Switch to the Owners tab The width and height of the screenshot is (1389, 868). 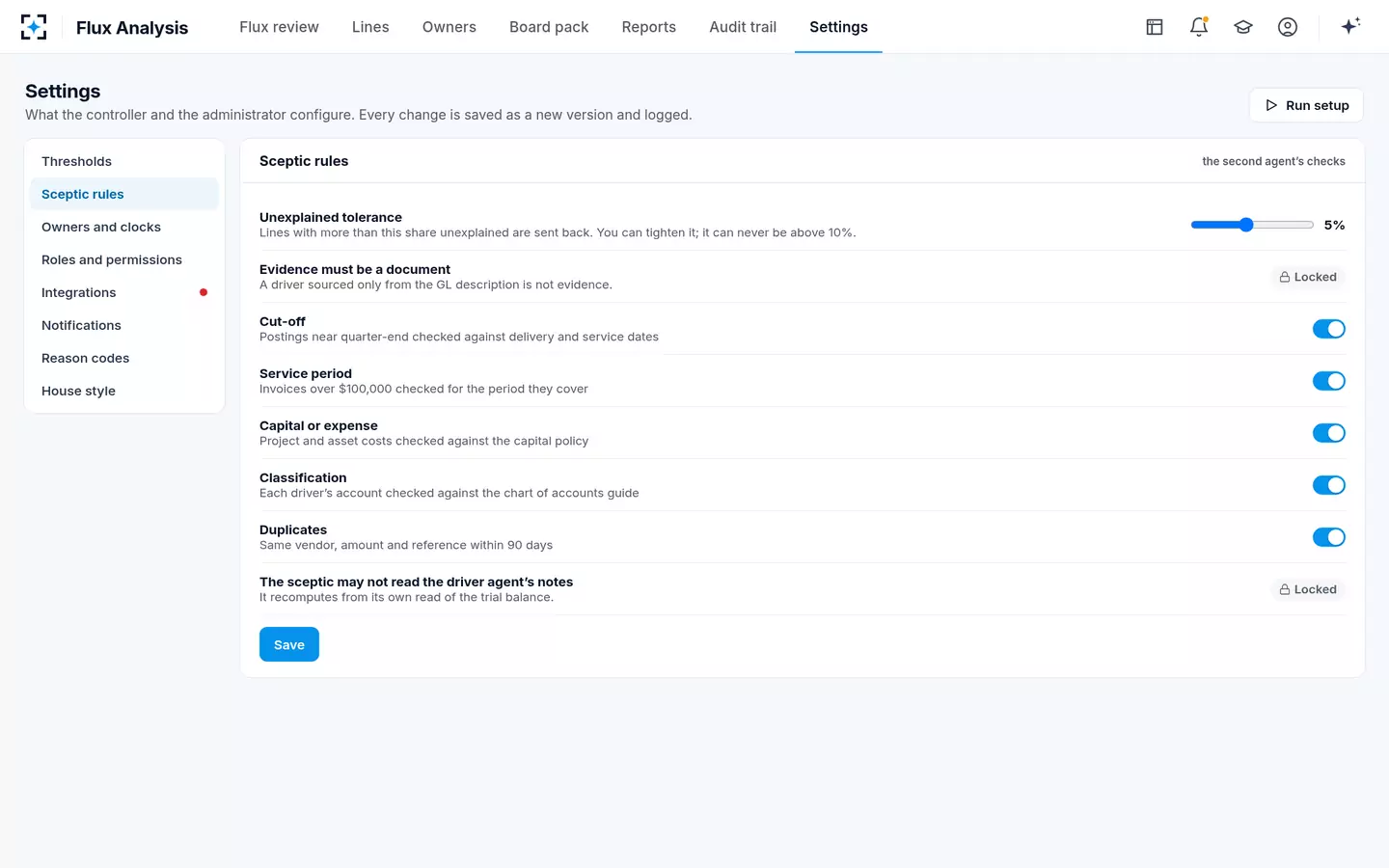click(x=449, y=27)
